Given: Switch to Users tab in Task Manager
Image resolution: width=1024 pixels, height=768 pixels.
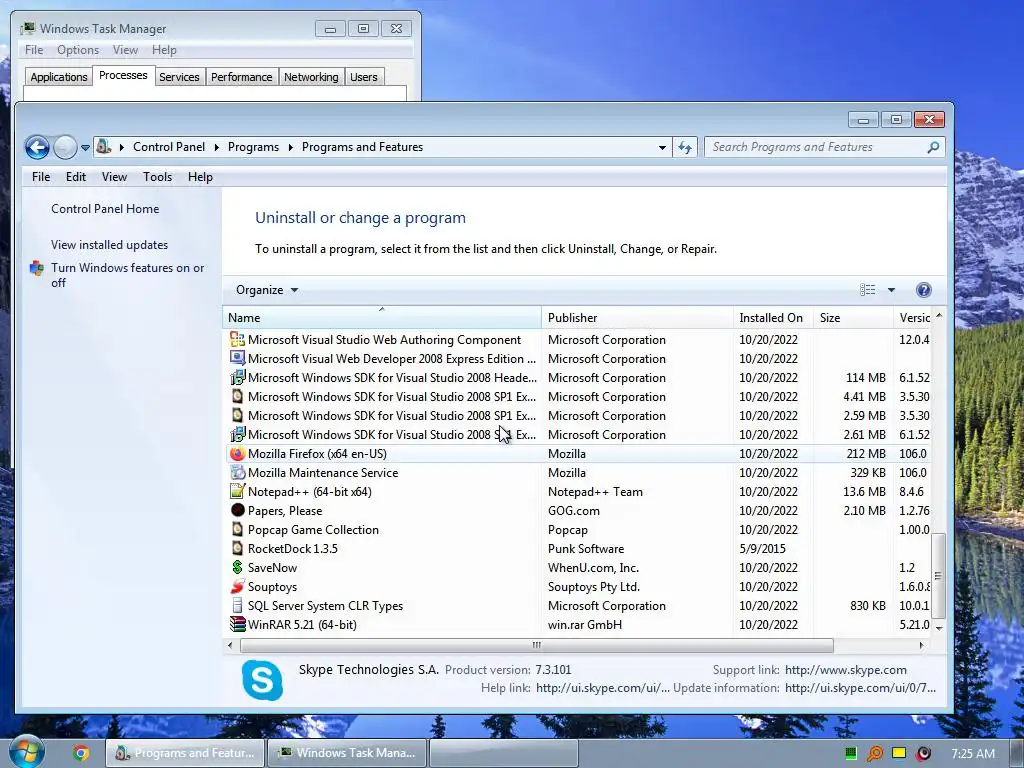Looking at the screenshot, I should click(364, 77).
